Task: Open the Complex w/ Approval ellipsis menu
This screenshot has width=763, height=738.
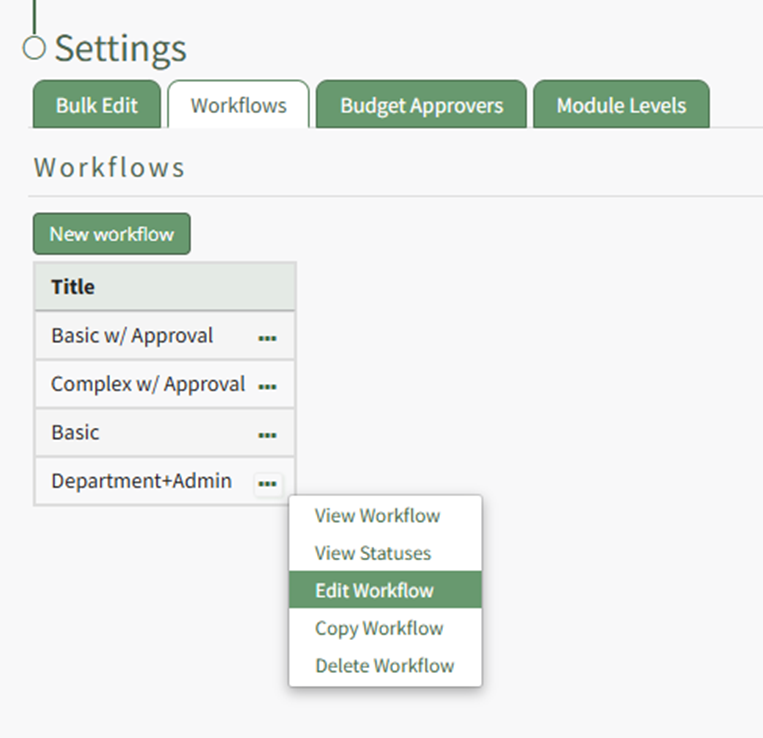Action: [x=267, y=386]
